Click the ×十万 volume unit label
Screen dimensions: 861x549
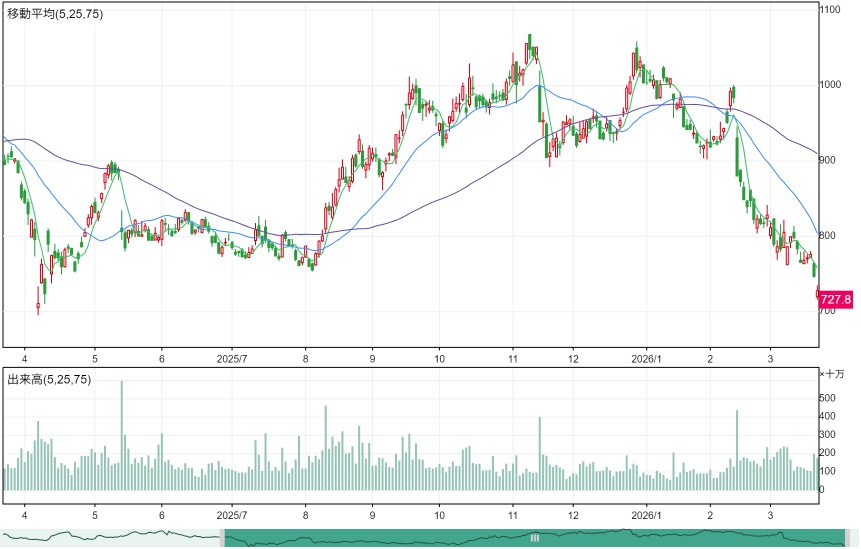[832, 374]
